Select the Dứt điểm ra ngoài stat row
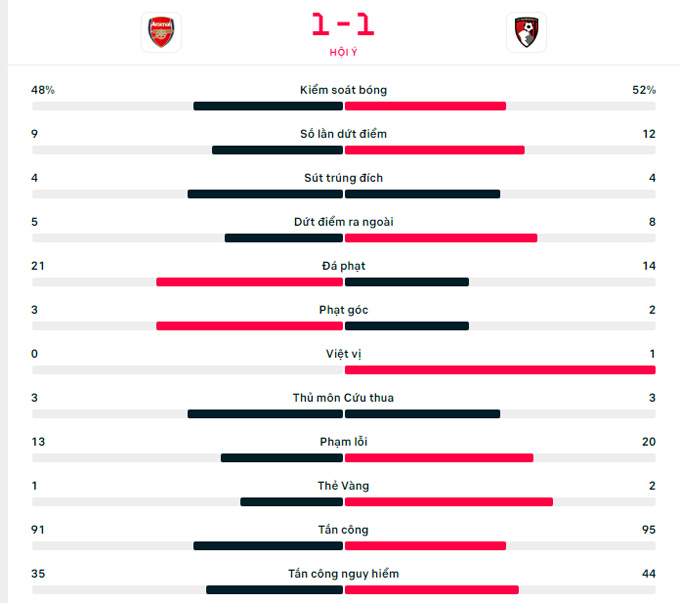680x603 pixels. tap(343, 229)
